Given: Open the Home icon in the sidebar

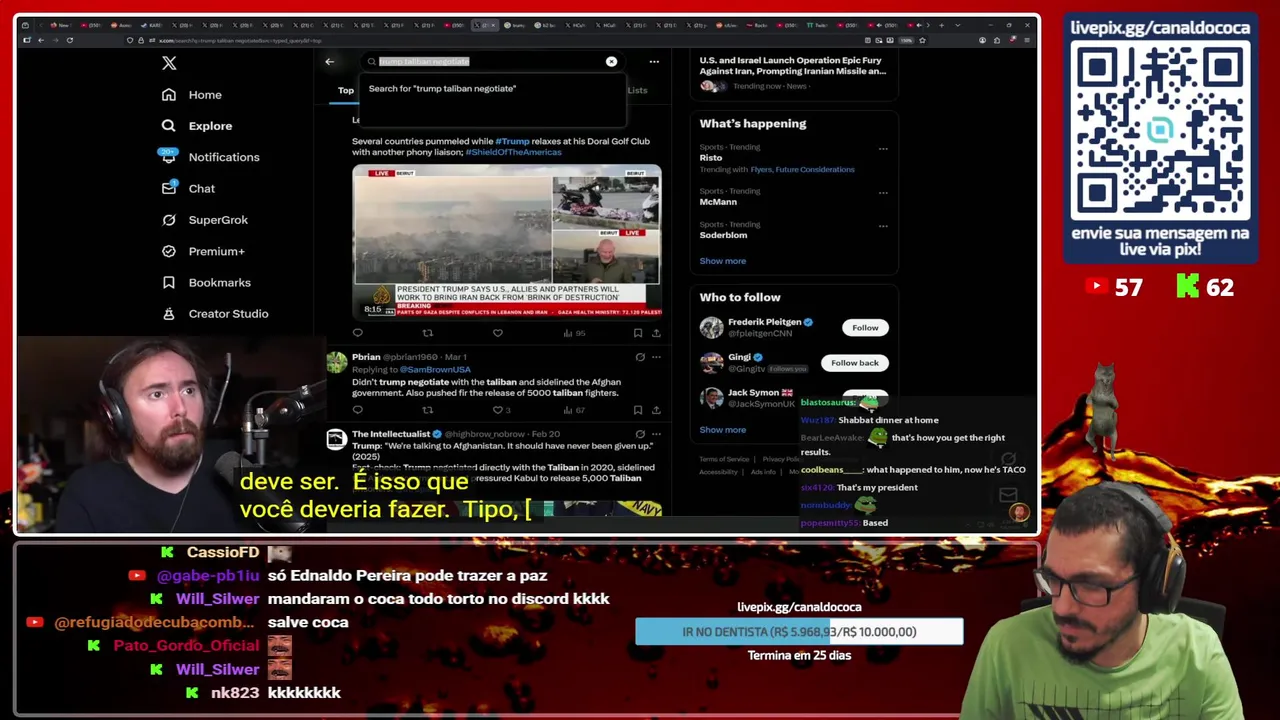Looking at the screenshot, I should pyautogui.click(x=169, y=94).
